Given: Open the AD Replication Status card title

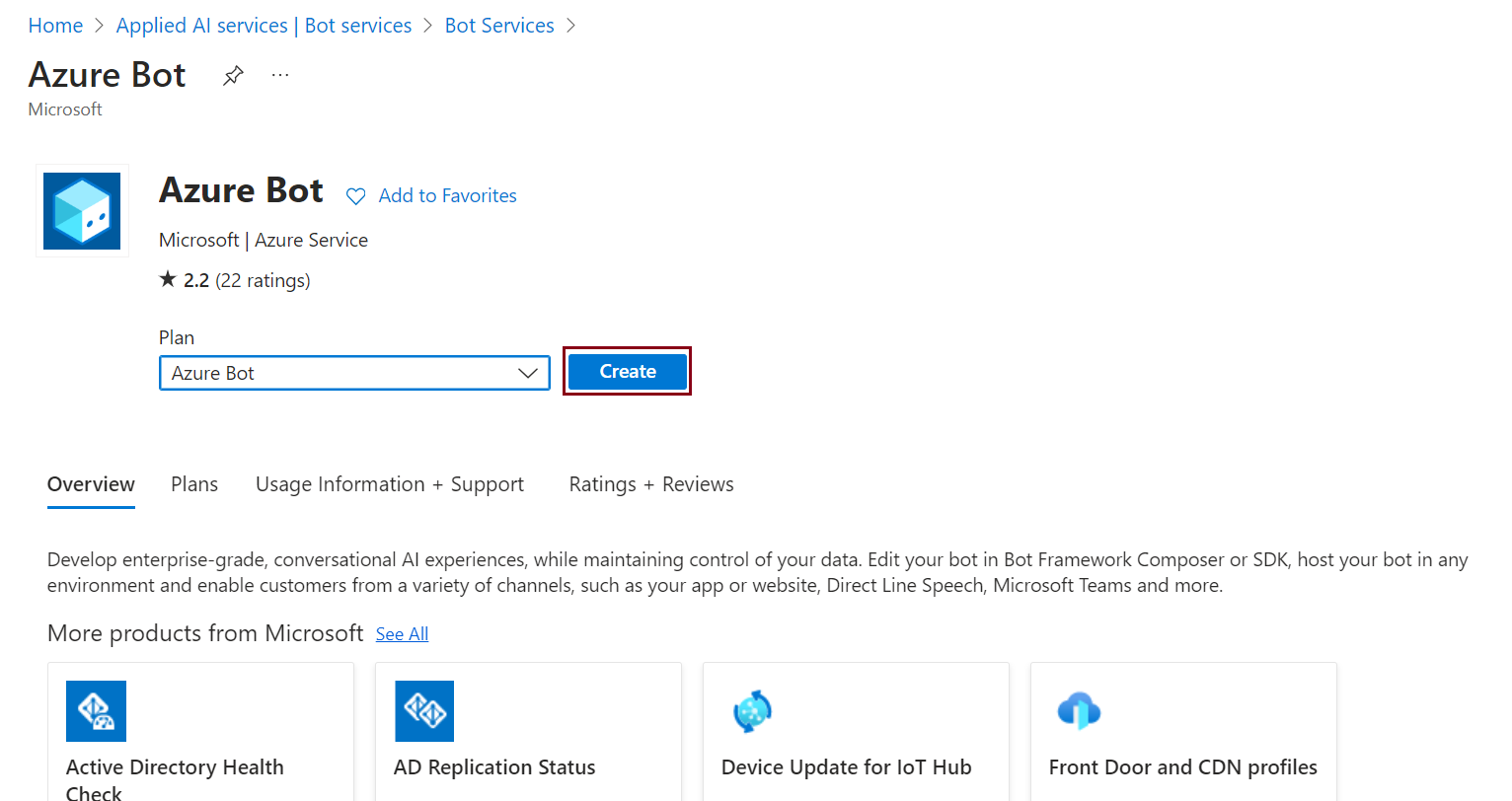Looking at the screenshot, I should [494, 767].
